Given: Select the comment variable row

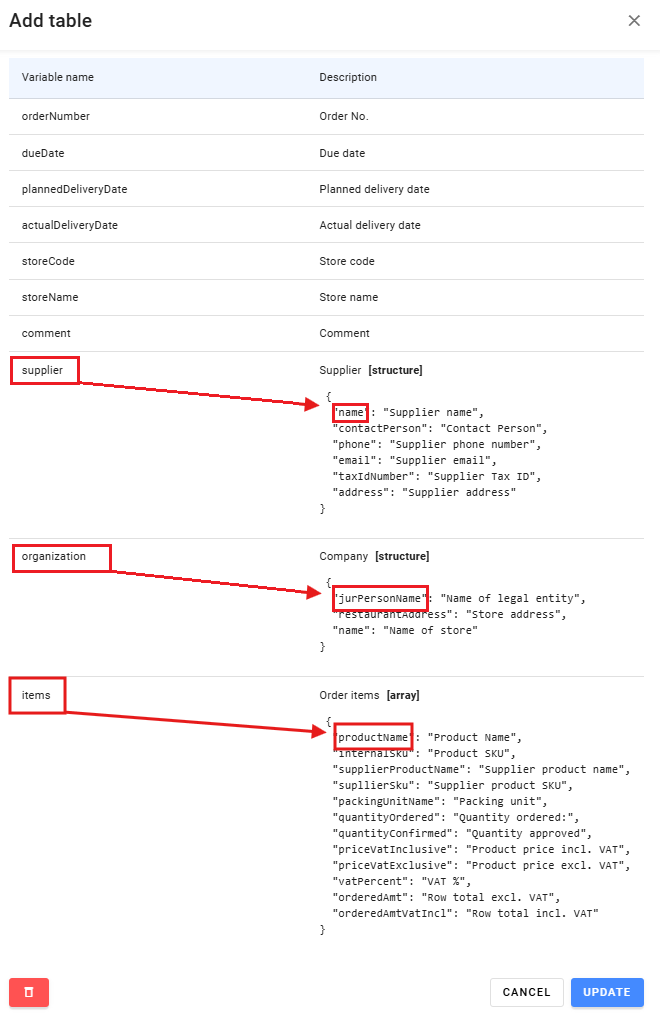Looking at the screenshot, I should (x=326, y=333).
